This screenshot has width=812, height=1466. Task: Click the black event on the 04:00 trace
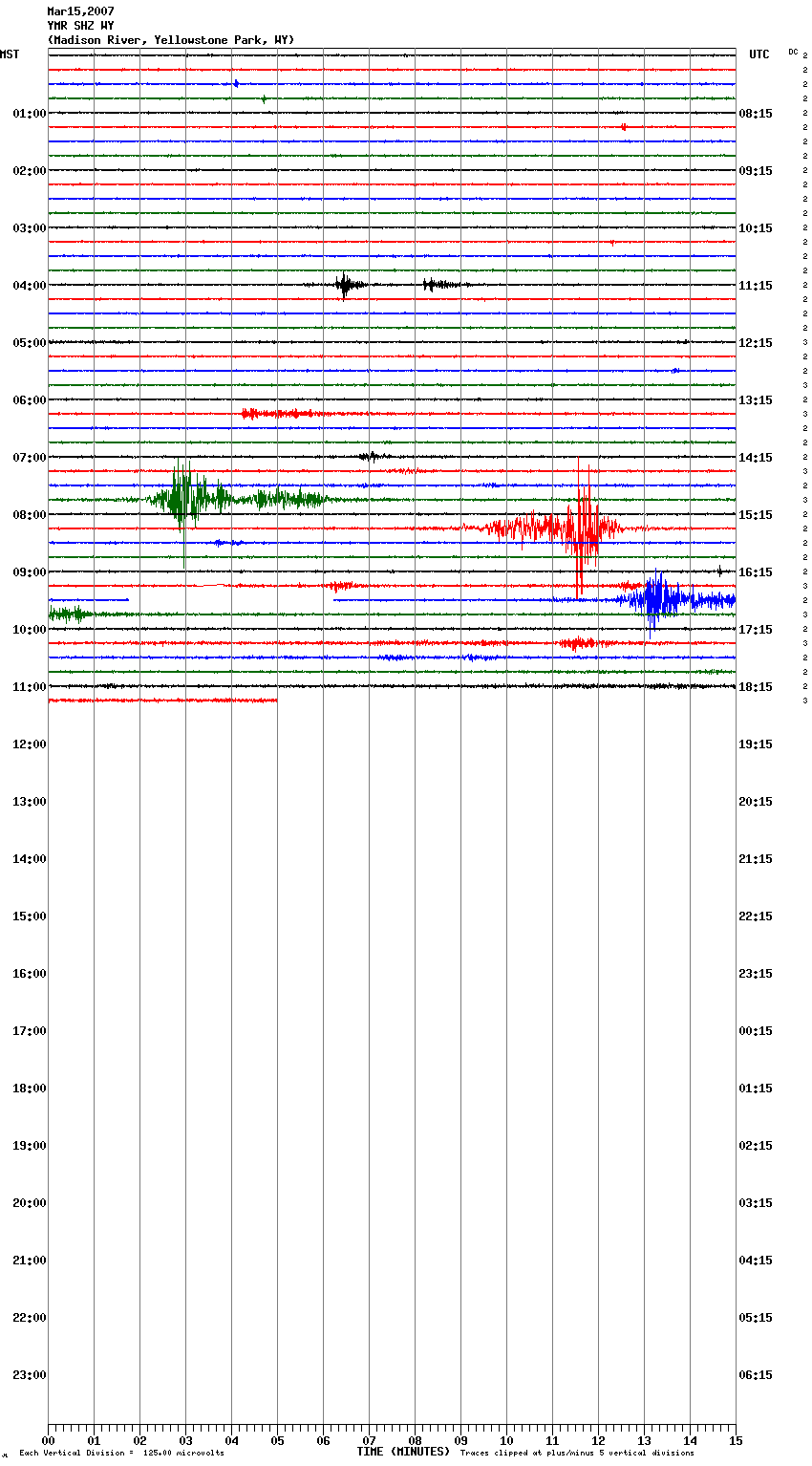coord(346,285)
